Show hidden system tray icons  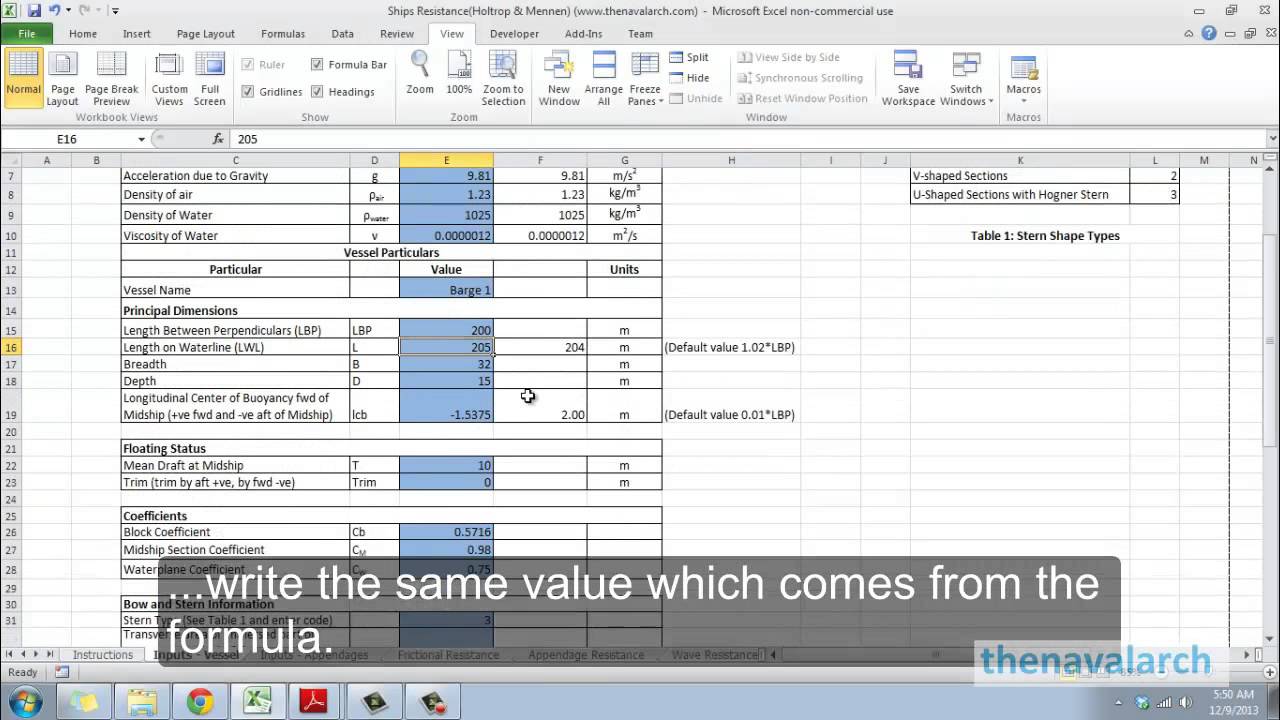[x=1118, y=702]
